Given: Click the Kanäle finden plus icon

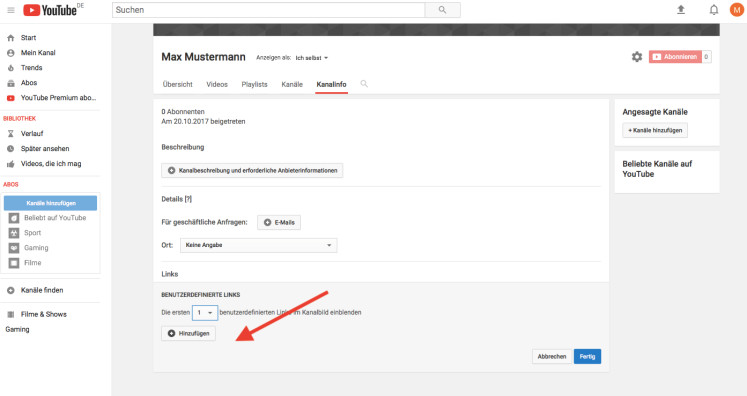Looking at the screenshot, I should point(10,290).
